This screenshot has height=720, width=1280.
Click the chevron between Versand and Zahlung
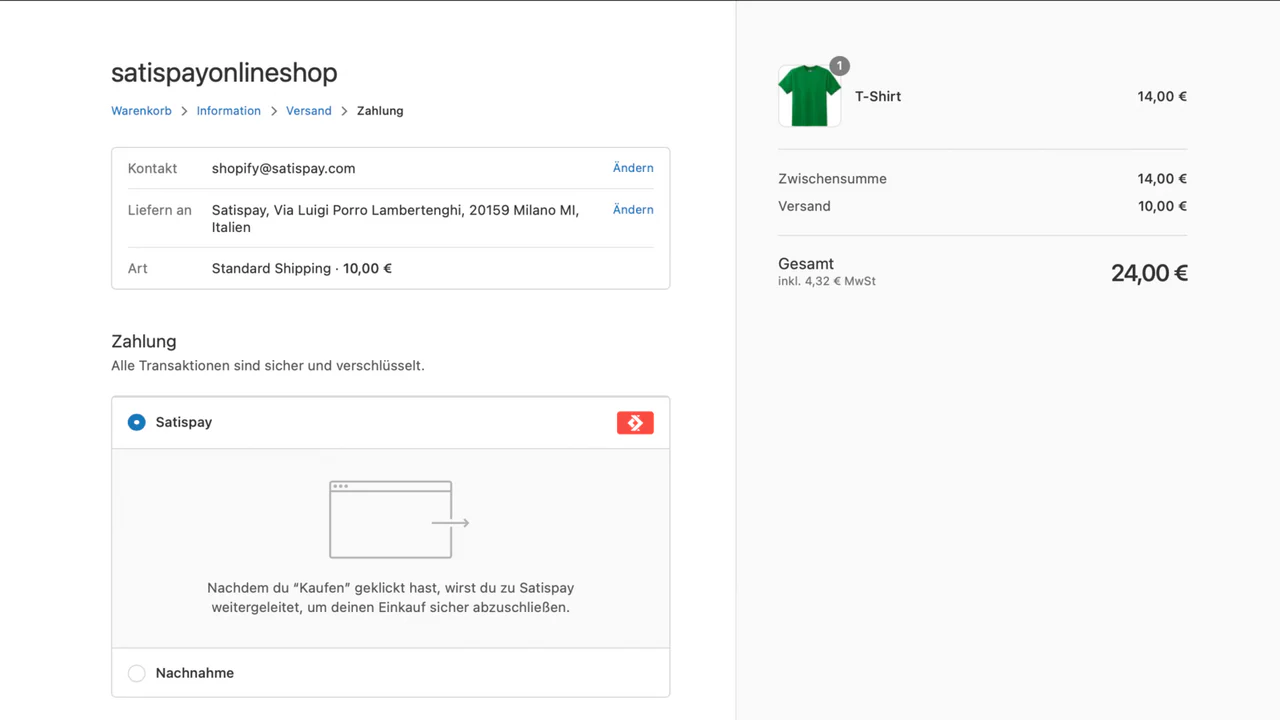coord(344,111)
